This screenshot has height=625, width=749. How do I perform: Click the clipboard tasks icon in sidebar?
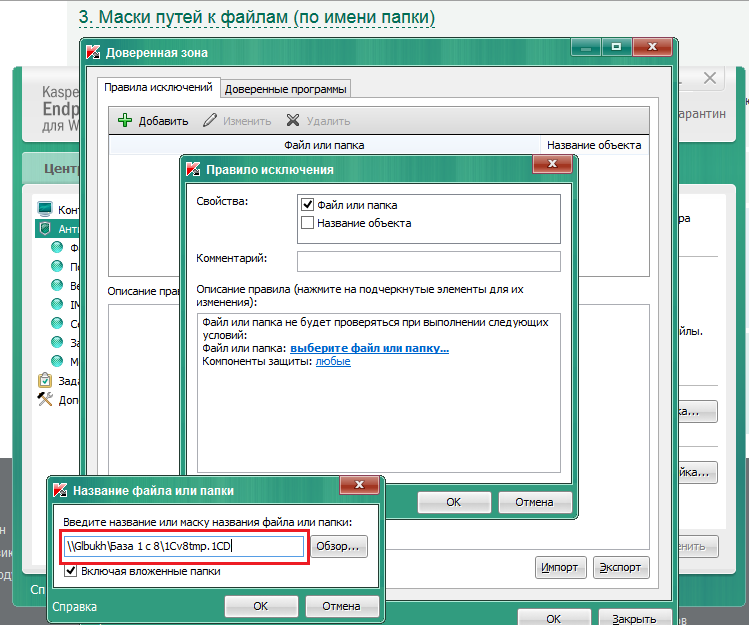(45, 380)
